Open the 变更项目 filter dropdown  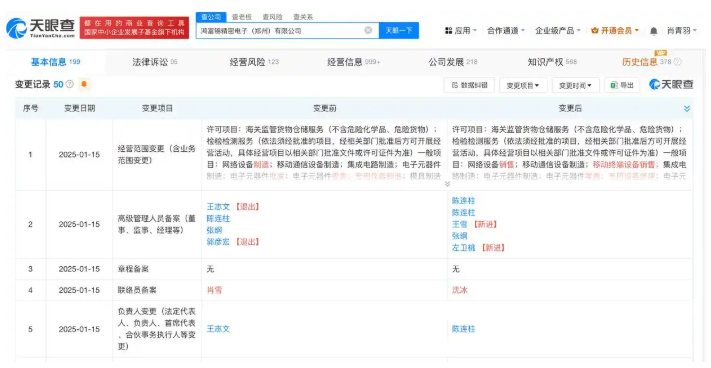coord(523,85)
